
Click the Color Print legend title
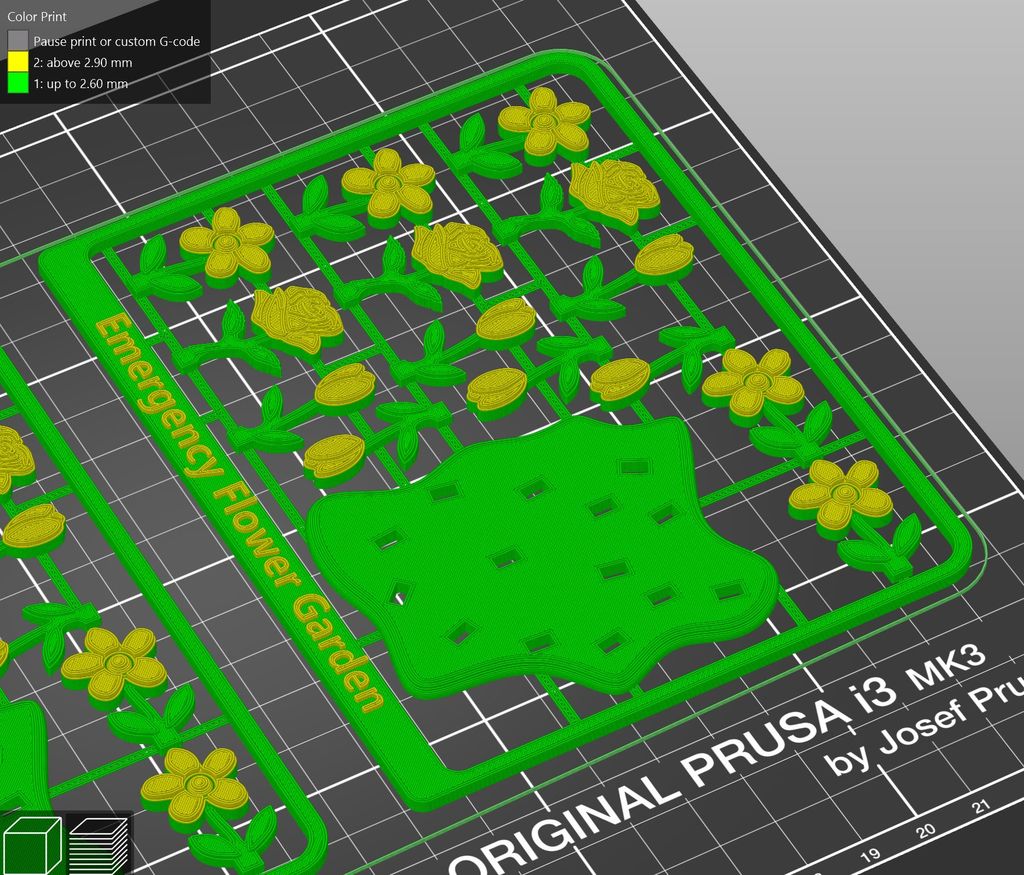click(x=36, y=16)
